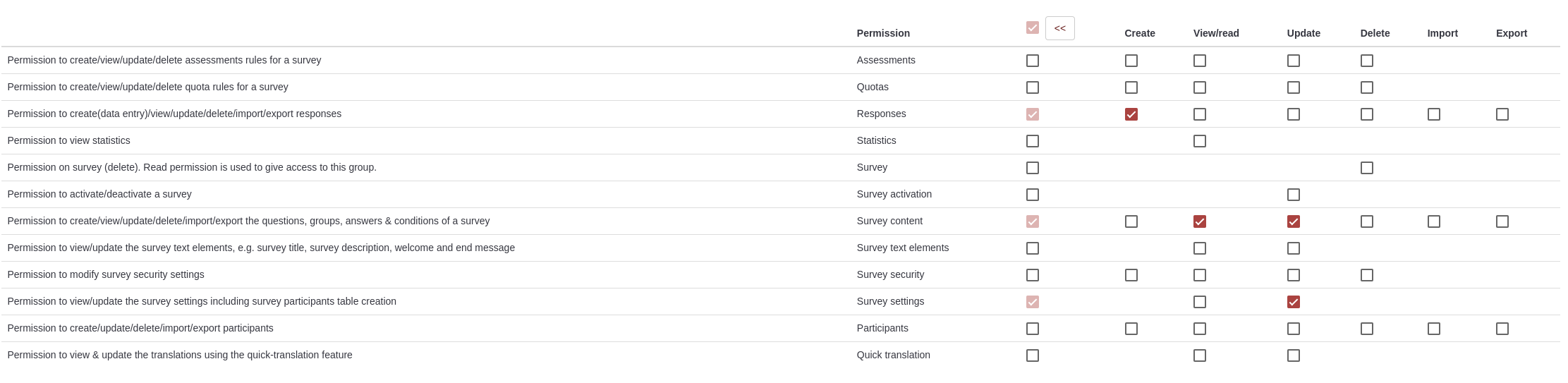The image size is (1568, 383).
Task: Toggle the select-all header checkbox
Action: [1032, 28]
